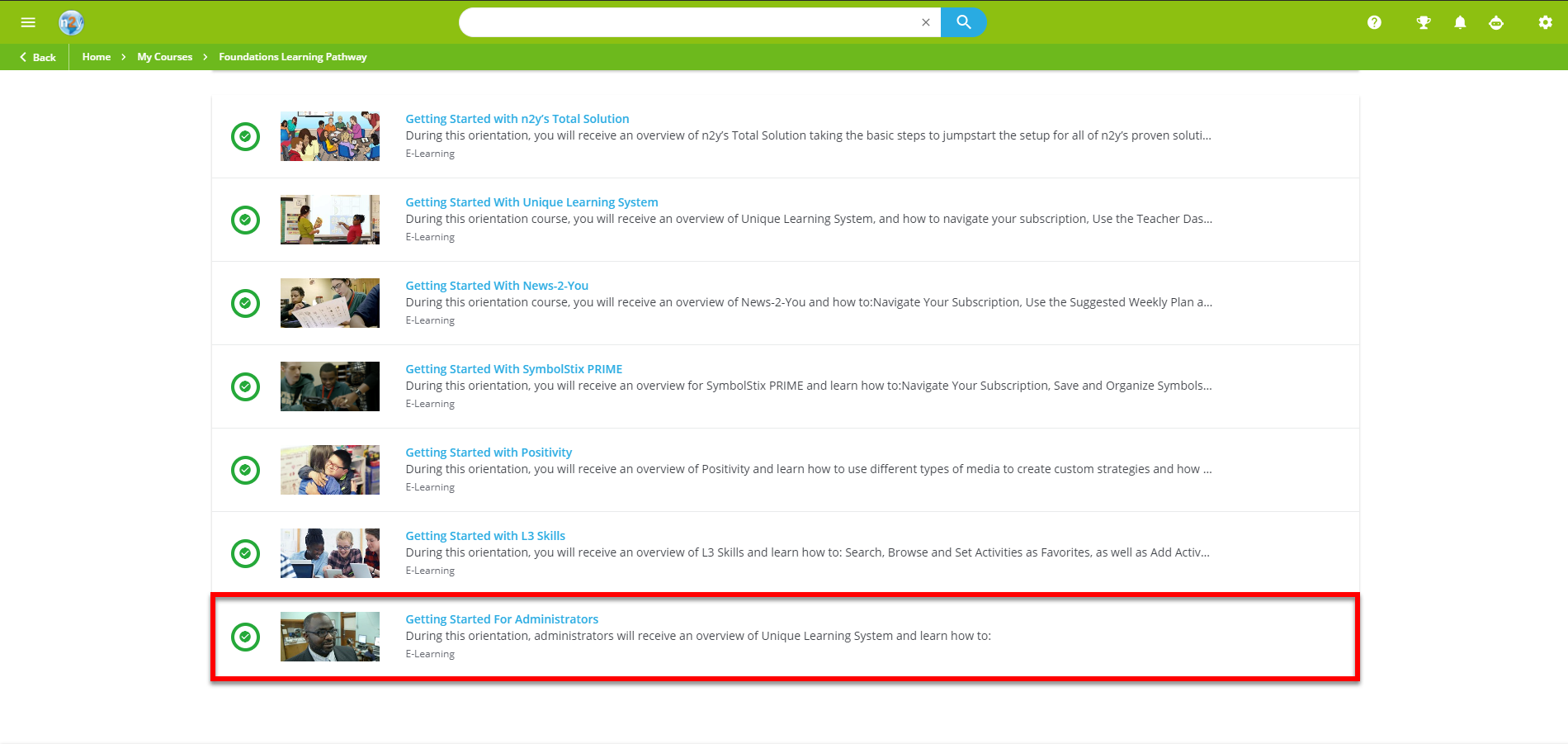Click the News-2-You description about Suggested Weekly Plan
Screen dimensions: 1568x744
click(809, 302)
